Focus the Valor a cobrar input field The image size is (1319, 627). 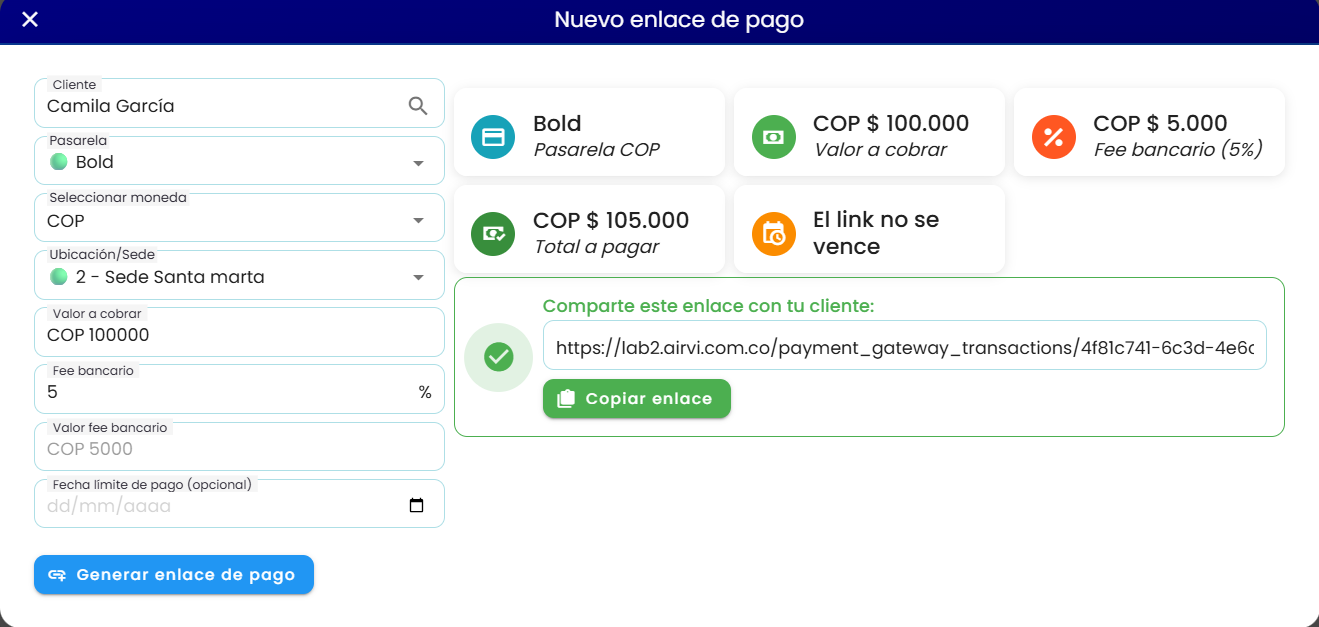click(x=239, y=333)
